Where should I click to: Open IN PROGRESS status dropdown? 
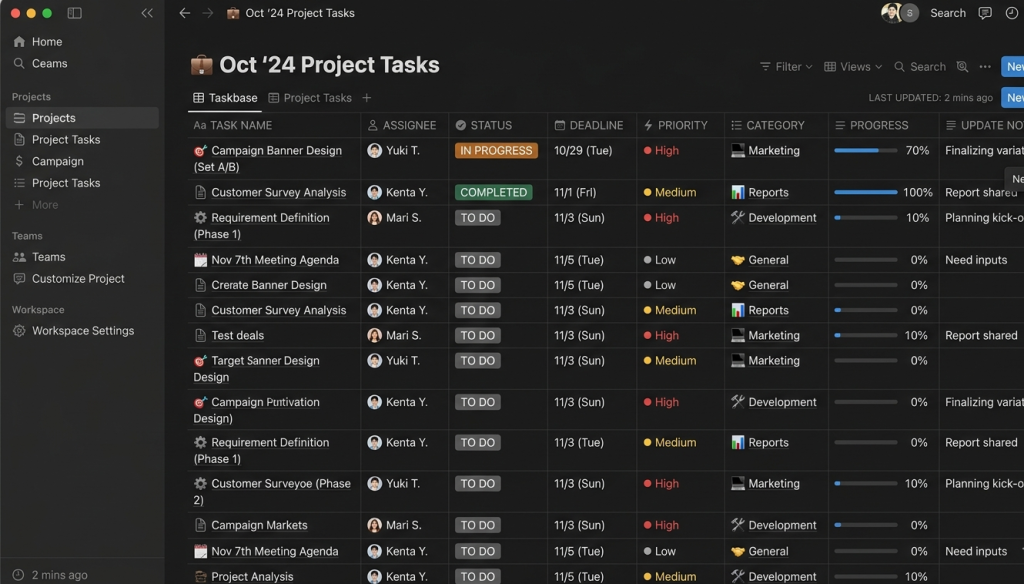pyautogui.click(x=496, y=151)
